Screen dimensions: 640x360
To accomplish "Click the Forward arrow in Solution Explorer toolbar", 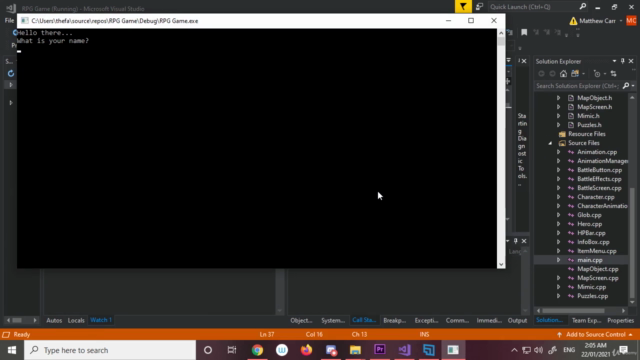I will [x=552, y=74].
